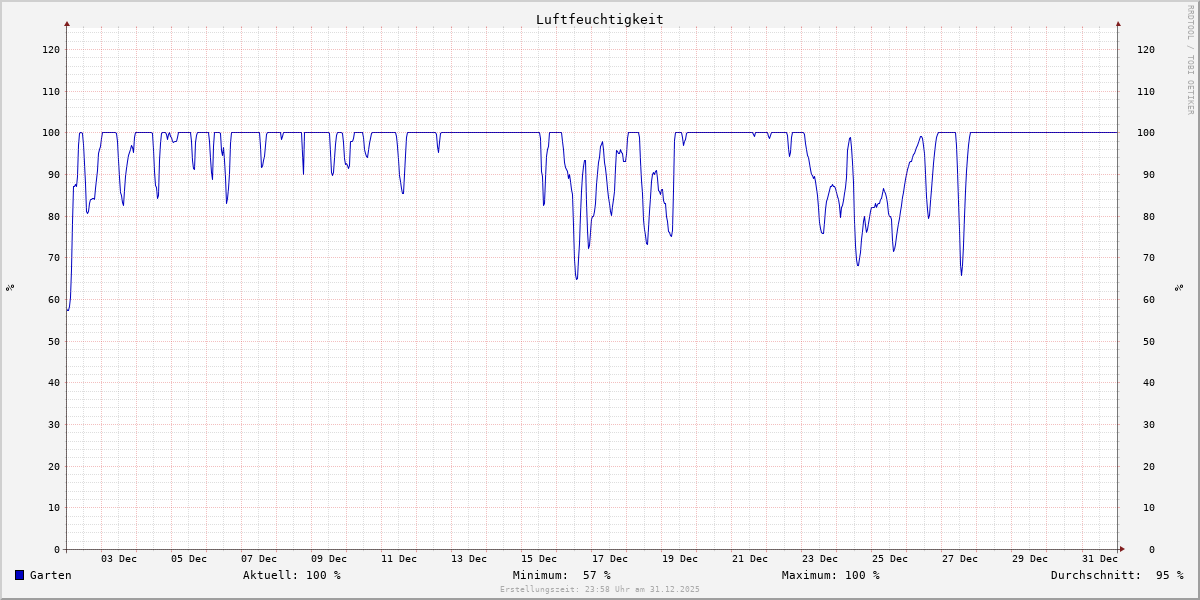Click the percent unit label on the left axis

pos(10,288)
